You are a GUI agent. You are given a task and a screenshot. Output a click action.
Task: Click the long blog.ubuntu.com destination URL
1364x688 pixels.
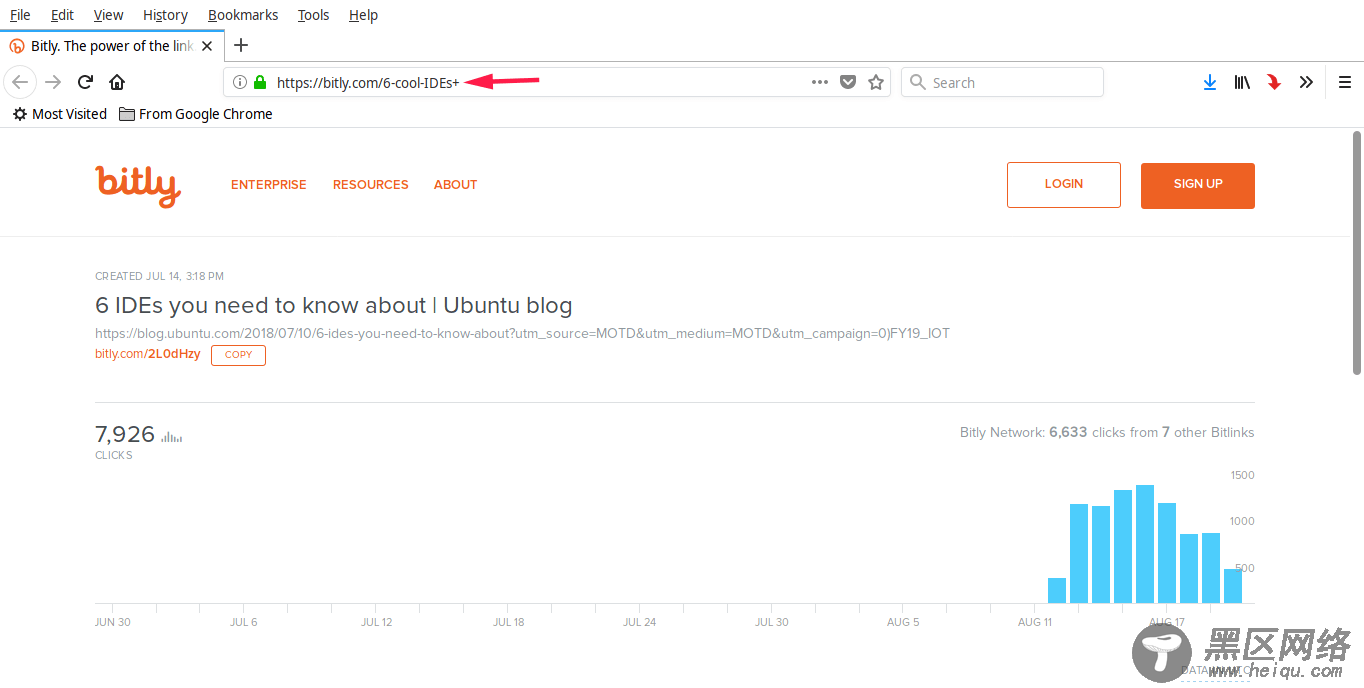[x=522, y=333]
